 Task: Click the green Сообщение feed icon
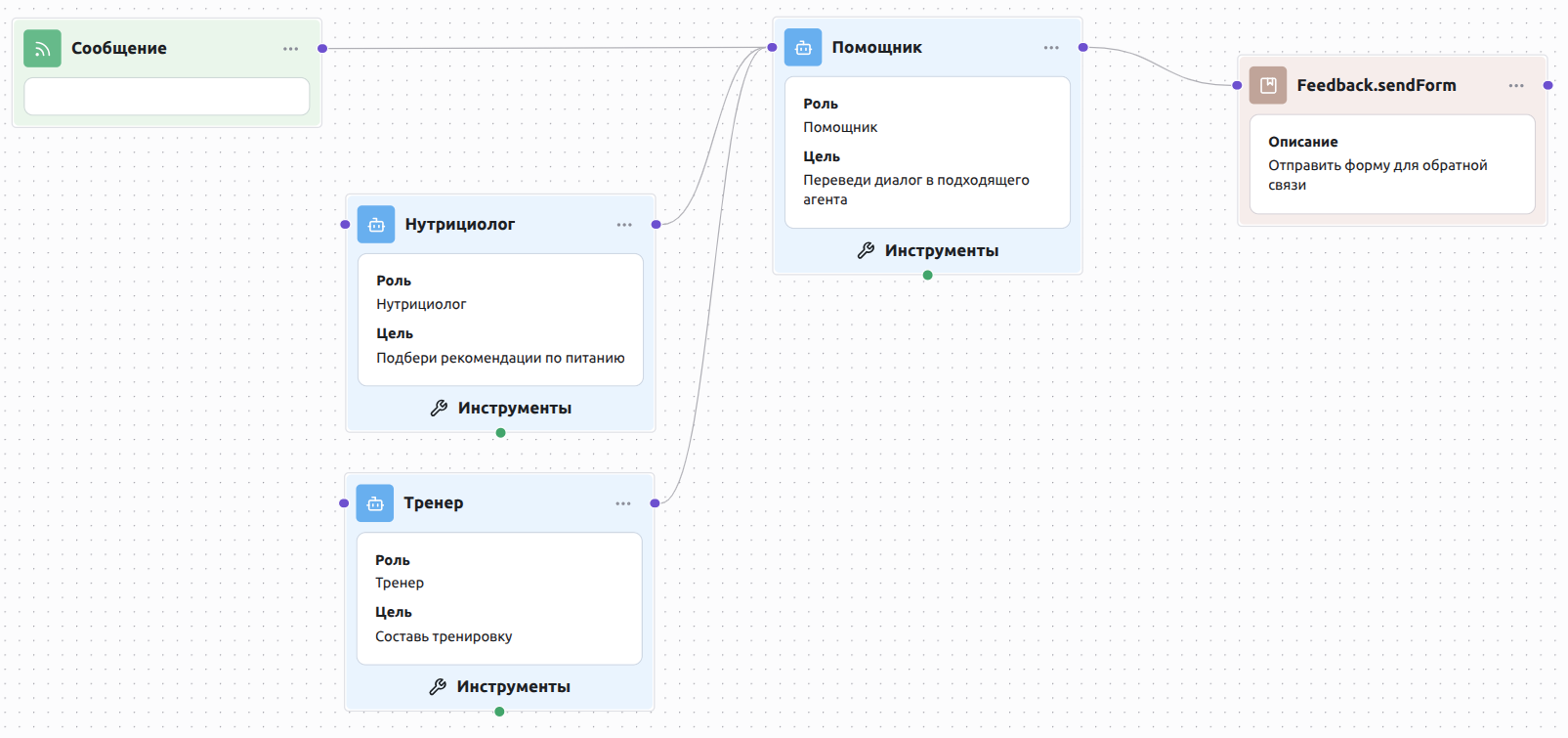(x=42, y=49)
